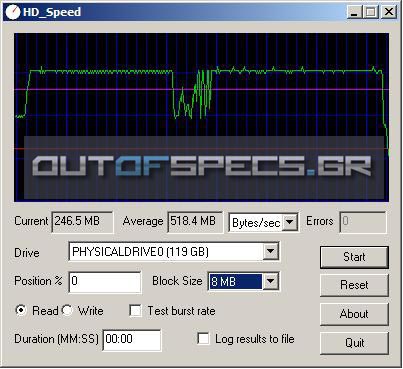Enable the Test burst rate checkbox
The width and height of the screenshot is (403, 369).
click(135, 311)
